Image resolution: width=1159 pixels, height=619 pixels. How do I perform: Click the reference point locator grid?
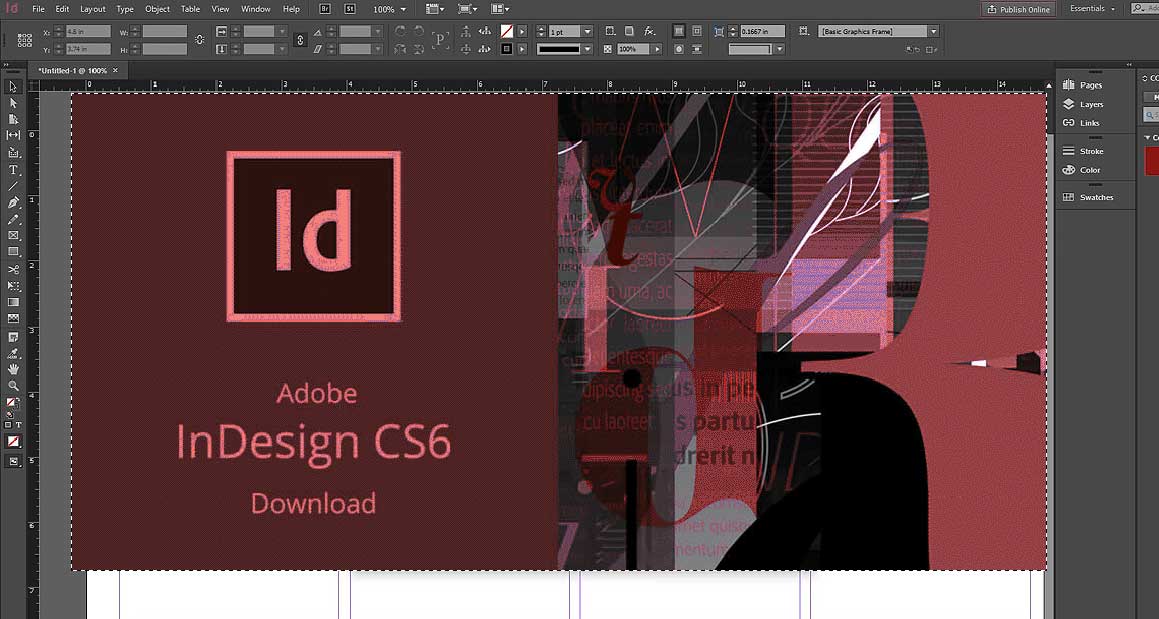(x=24, y=40)
